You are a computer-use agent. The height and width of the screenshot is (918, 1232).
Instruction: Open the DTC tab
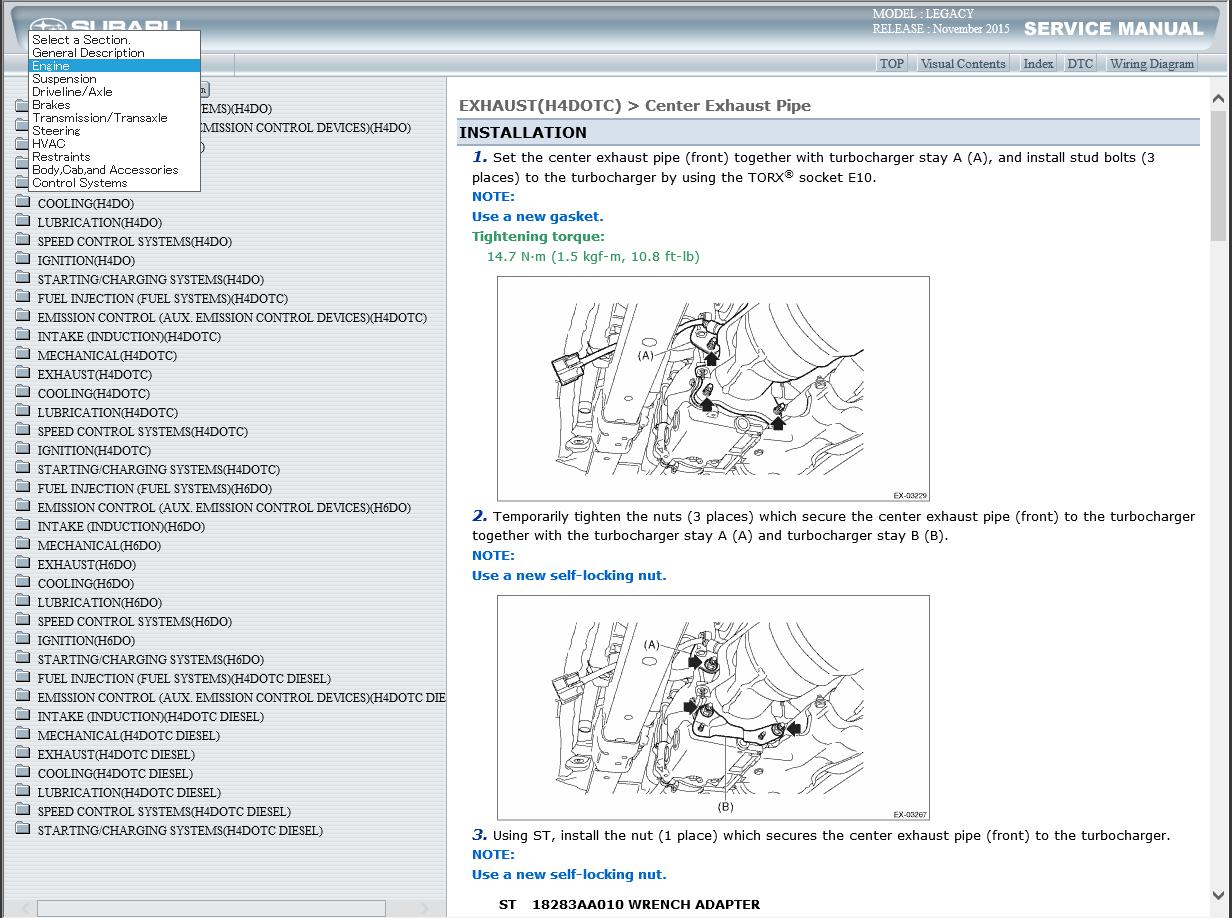pyautogui.click(x=1080, y=63)
